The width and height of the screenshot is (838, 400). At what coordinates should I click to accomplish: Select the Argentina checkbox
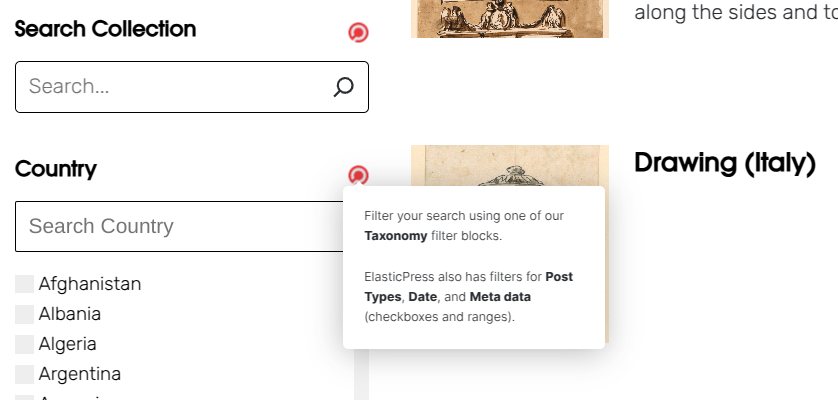pos(24,374)
